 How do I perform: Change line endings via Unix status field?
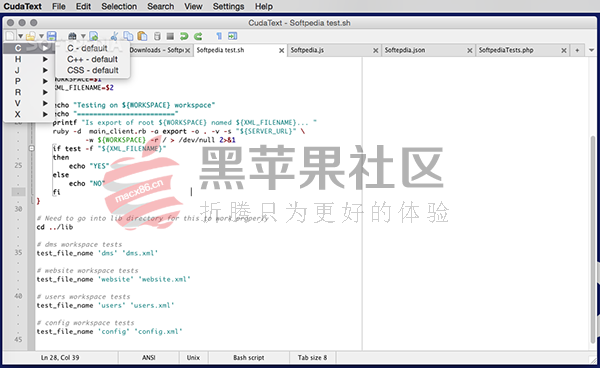[x=193, y=358]
